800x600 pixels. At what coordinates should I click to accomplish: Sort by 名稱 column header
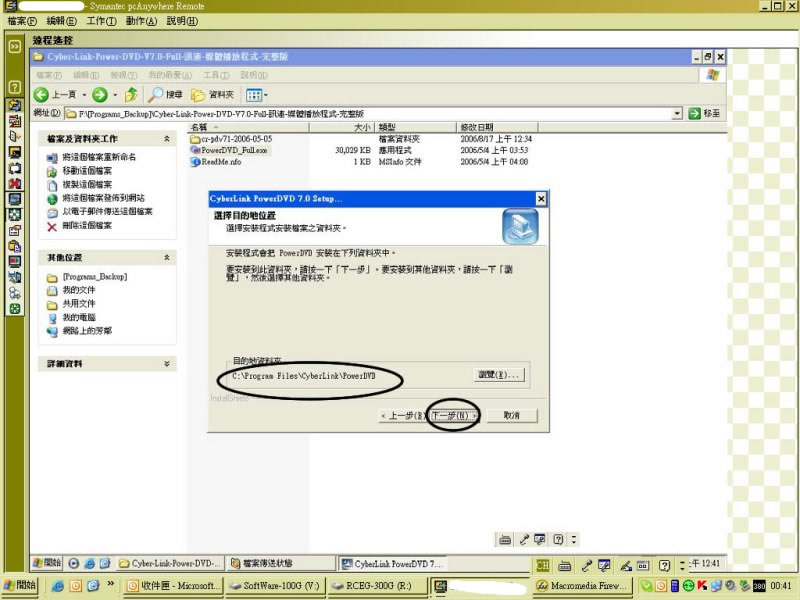[248, 127]
